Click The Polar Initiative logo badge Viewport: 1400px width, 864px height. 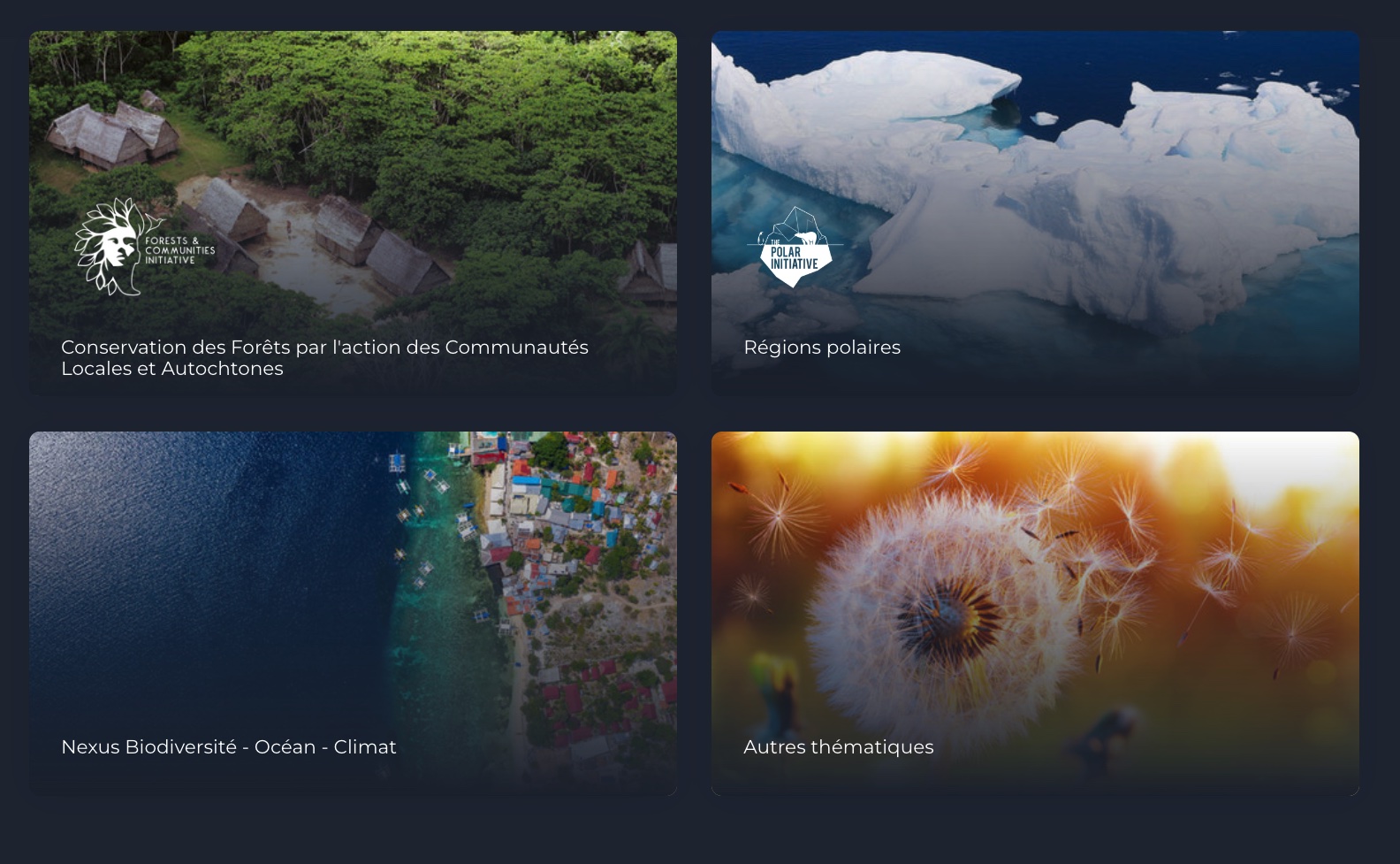[x=794, y=248]
